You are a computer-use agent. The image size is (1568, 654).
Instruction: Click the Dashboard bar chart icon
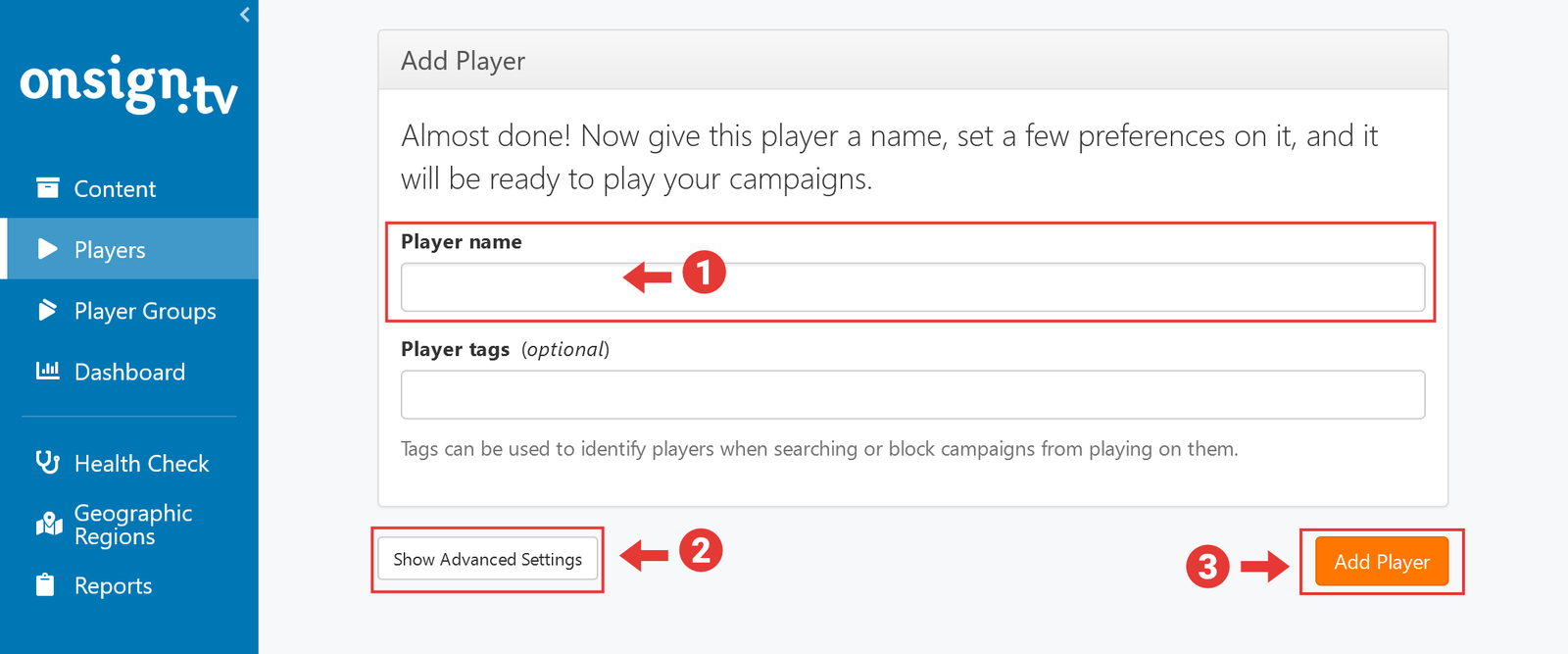point(47,371)
